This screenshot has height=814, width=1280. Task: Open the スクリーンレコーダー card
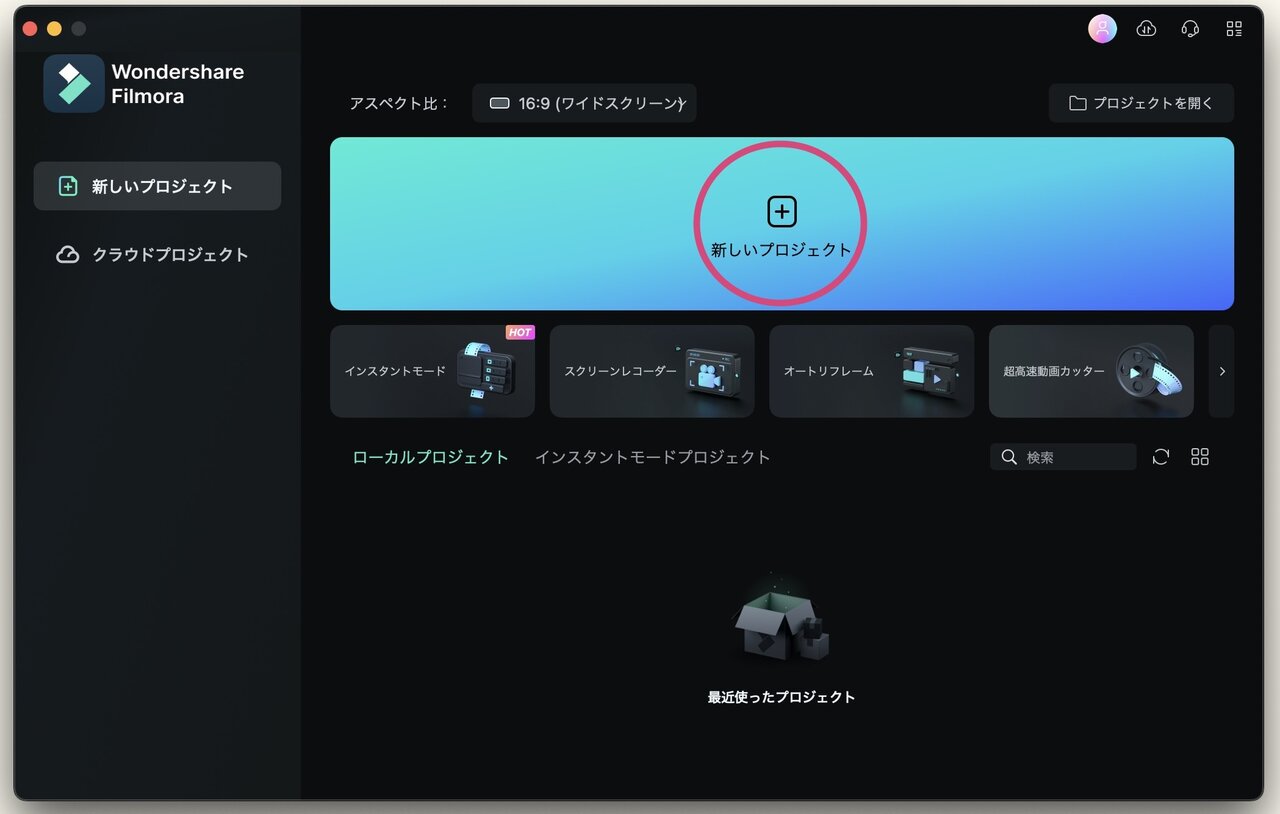pos(652,371)
